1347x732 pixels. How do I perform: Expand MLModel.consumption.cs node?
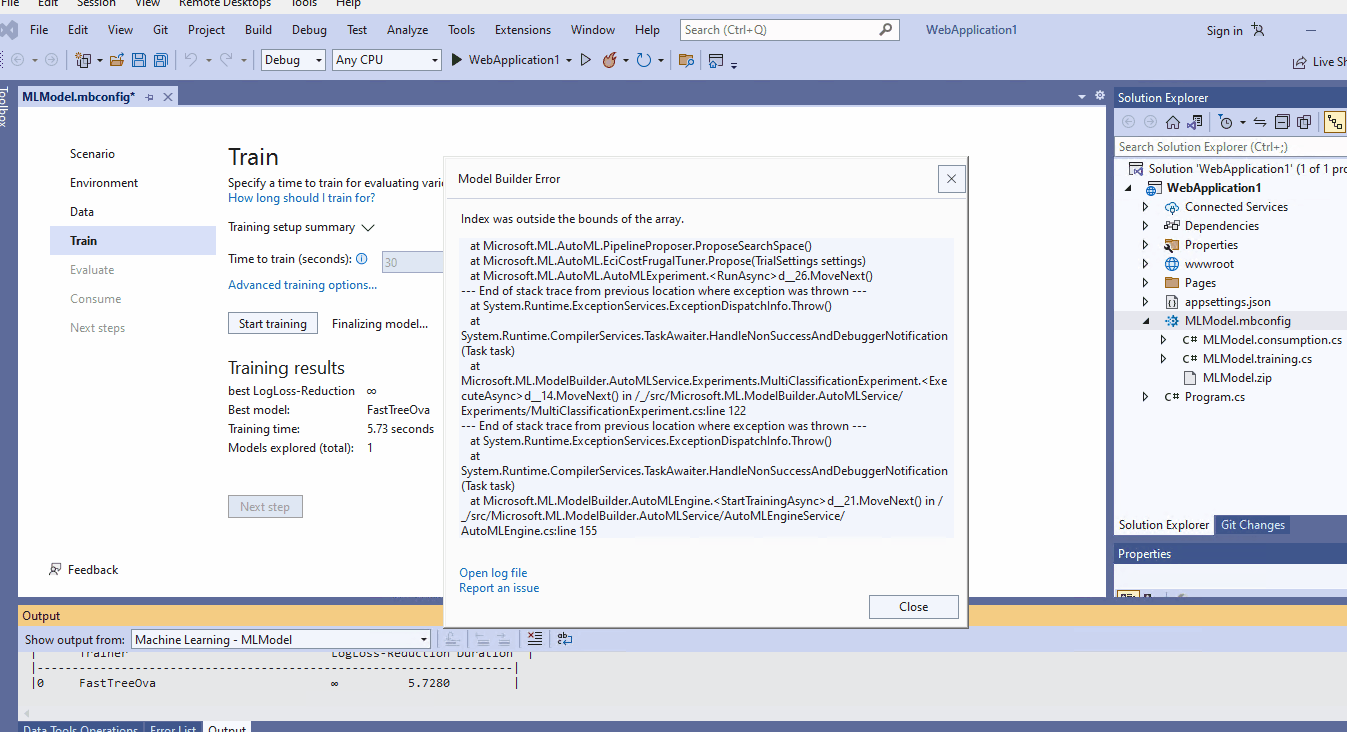pyautogui.click(x=1163, y=340)
